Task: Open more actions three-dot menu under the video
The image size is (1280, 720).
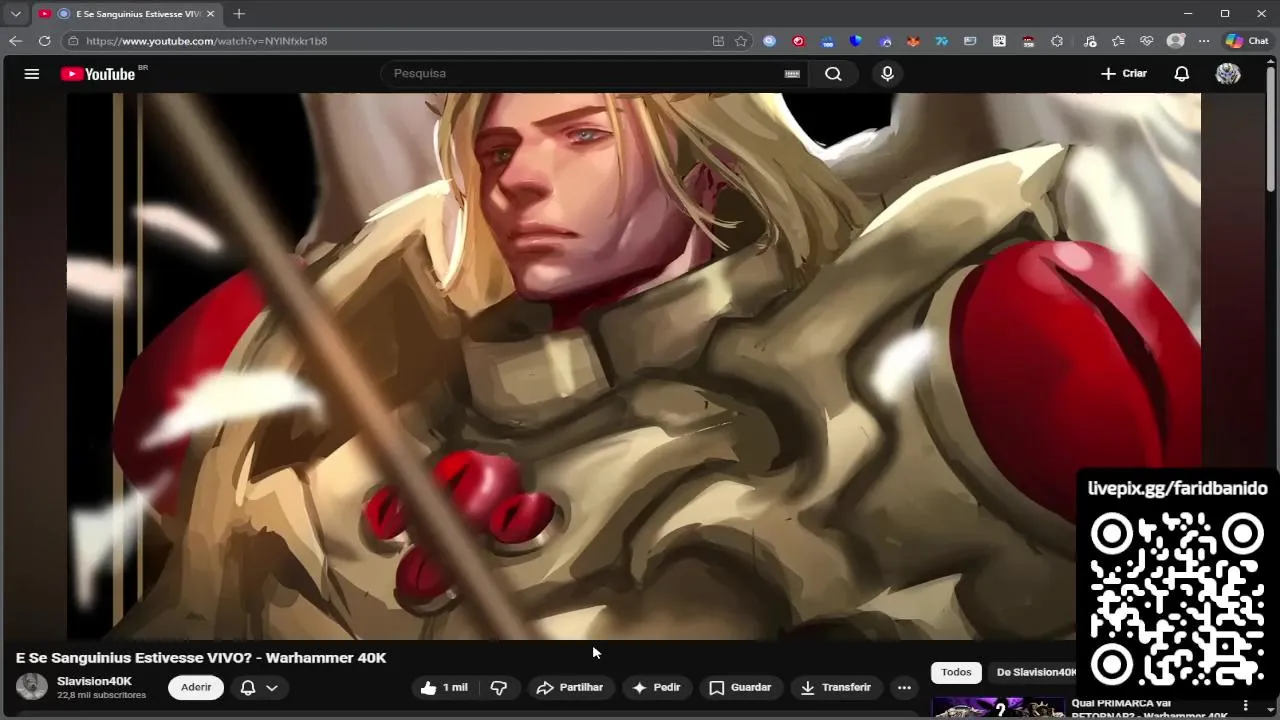Action: (904, 688)
